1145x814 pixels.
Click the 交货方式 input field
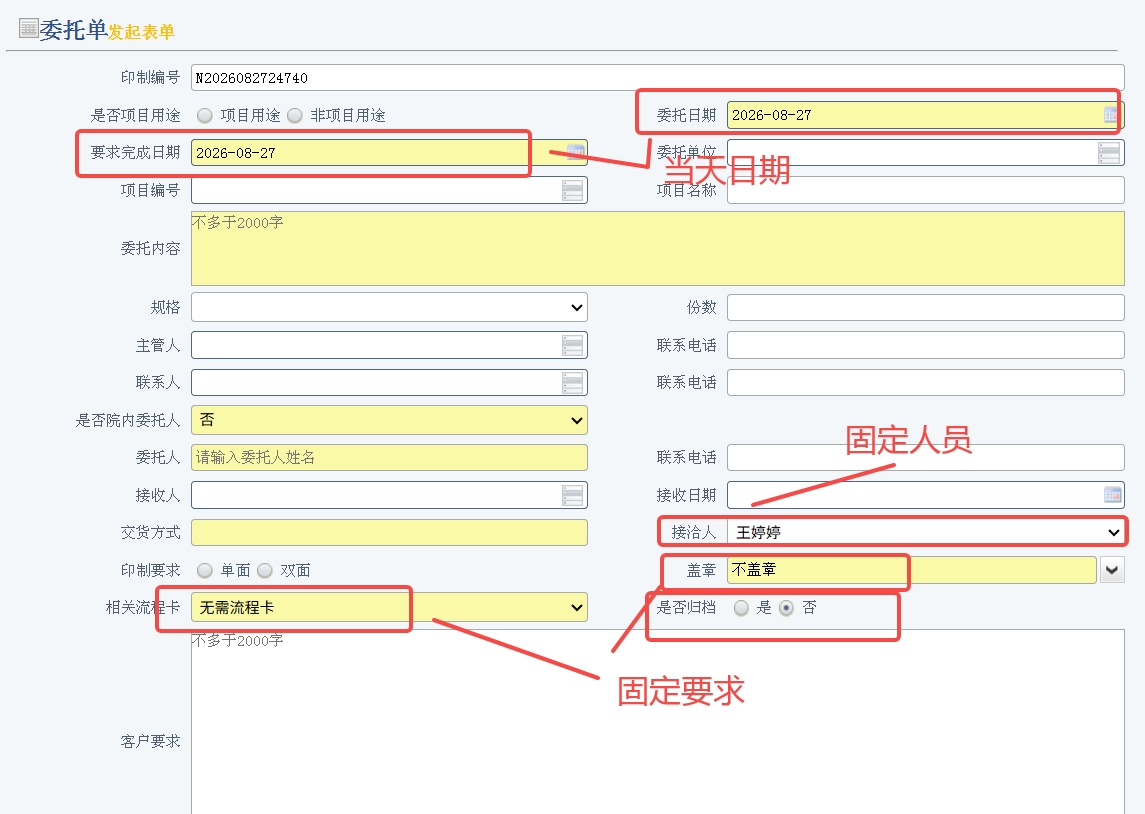coord(389,532)
